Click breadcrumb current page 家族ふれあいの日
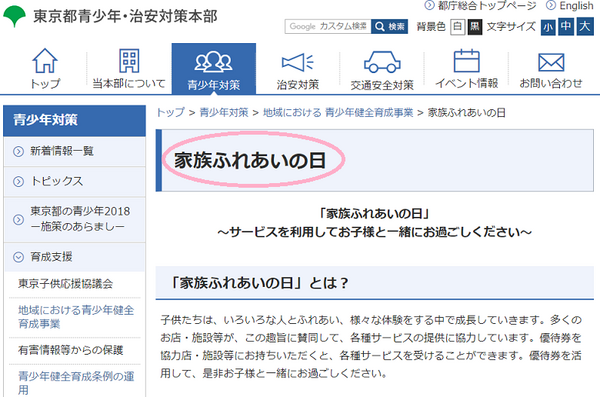Image resolution: width=600 pixels, height=397 pixels. click(466, 113)
